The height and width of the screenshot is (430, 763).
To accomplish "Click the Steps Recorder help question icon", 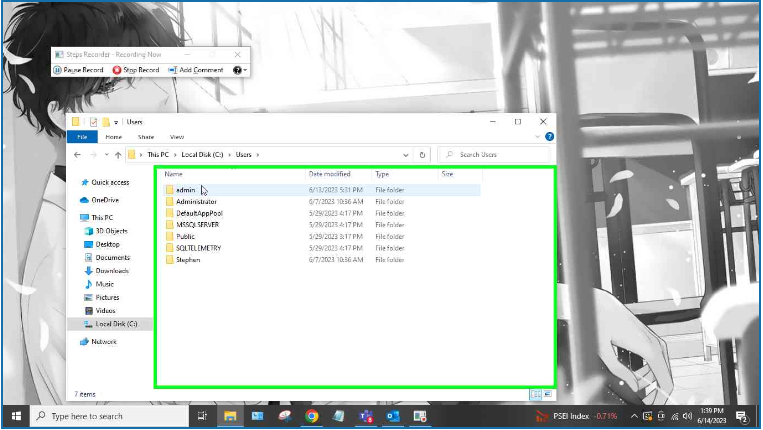I will point(237,70).
